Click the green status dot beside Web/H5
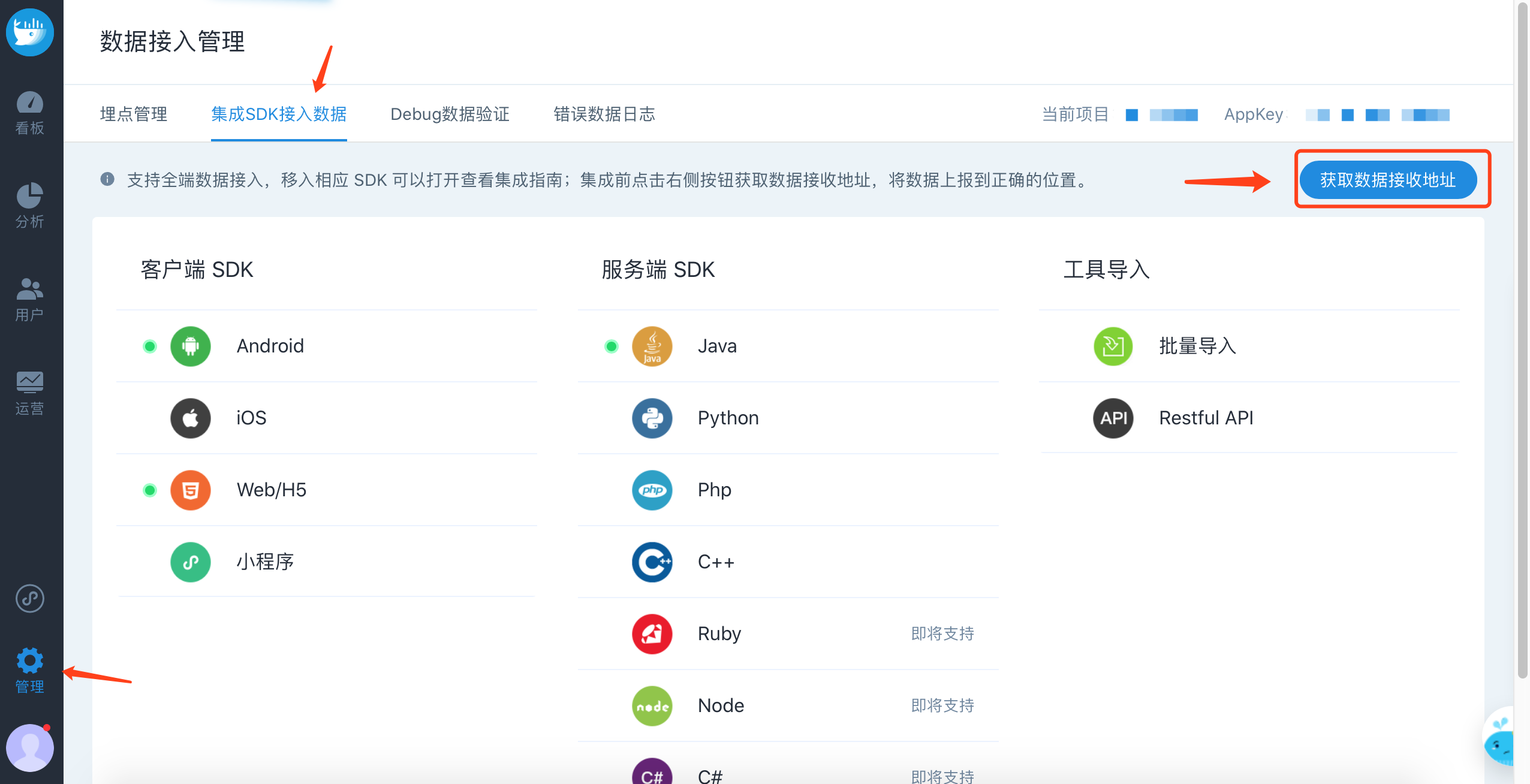Screen dimensions: 1530x784 150,490
